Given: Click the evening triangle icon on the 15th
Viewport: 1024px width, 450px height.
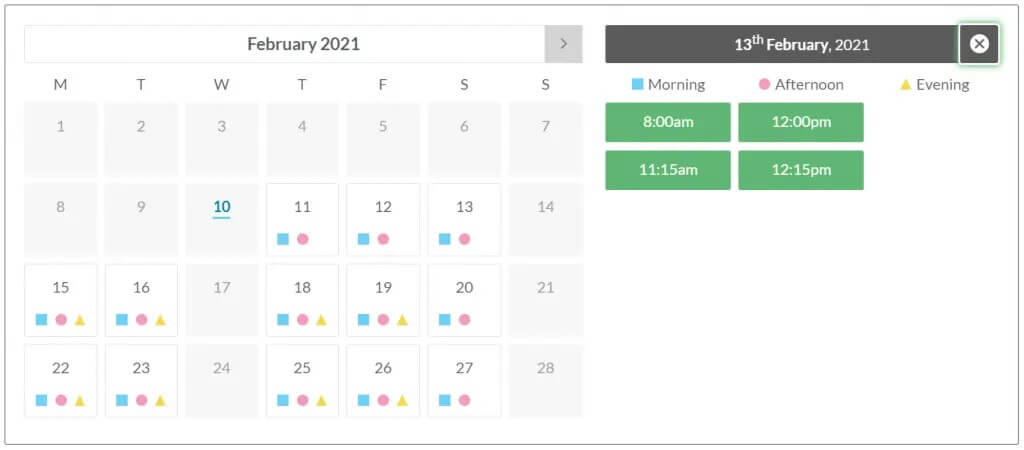Looking at the screenshot, I should (x=80, y=320).
